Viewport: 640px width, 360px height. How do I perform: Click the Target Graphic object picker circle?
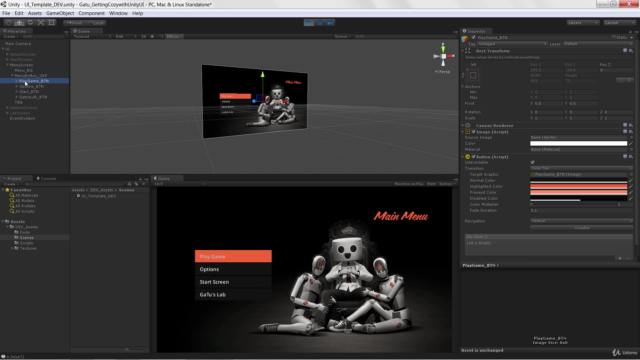pos(631,174)
